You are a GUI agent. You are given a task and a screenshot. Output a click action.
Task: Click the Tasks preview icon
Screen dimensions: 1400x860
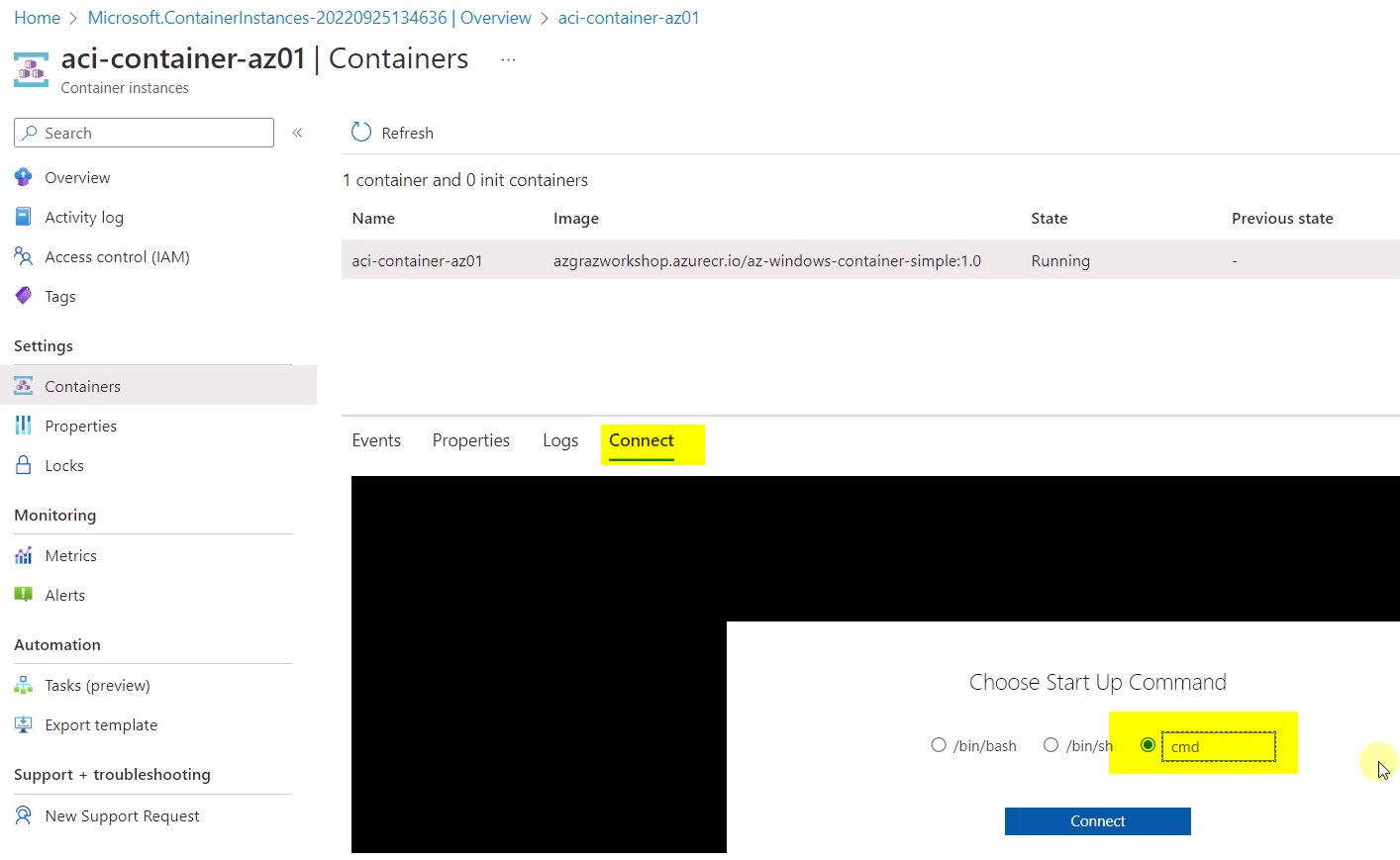[x=24, y=685]
